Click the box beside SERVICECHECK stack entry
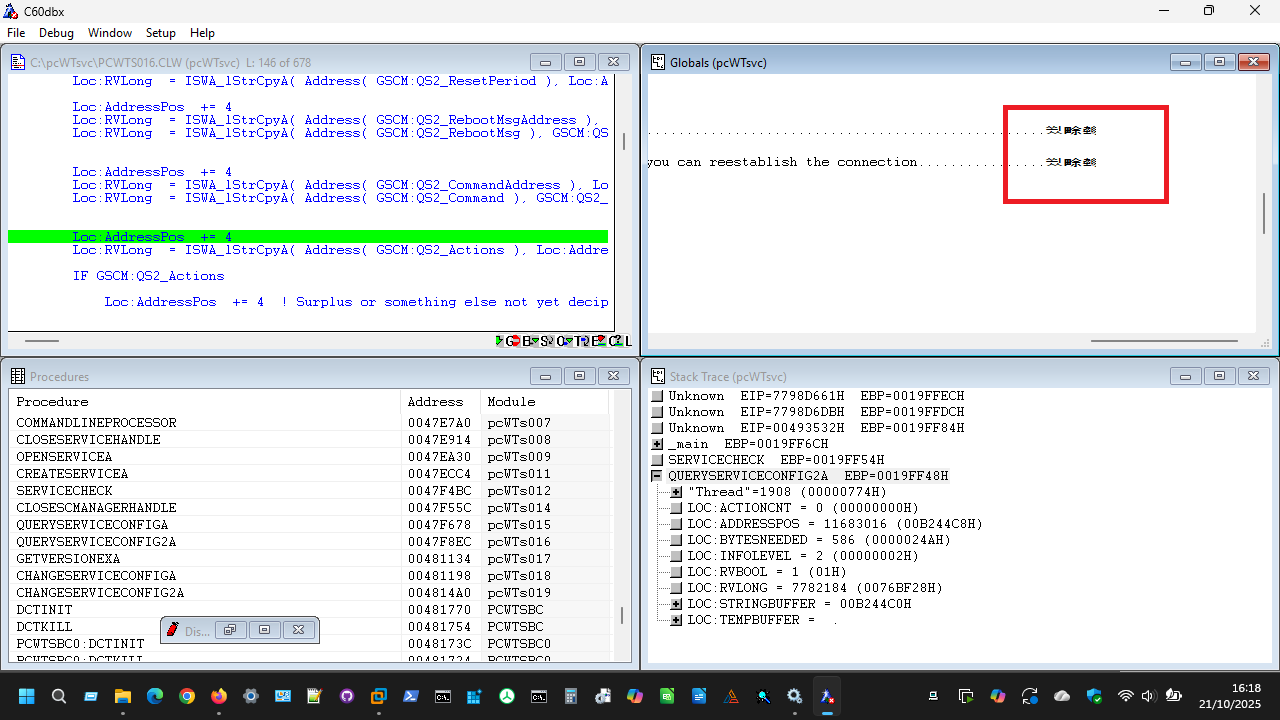 657,460
